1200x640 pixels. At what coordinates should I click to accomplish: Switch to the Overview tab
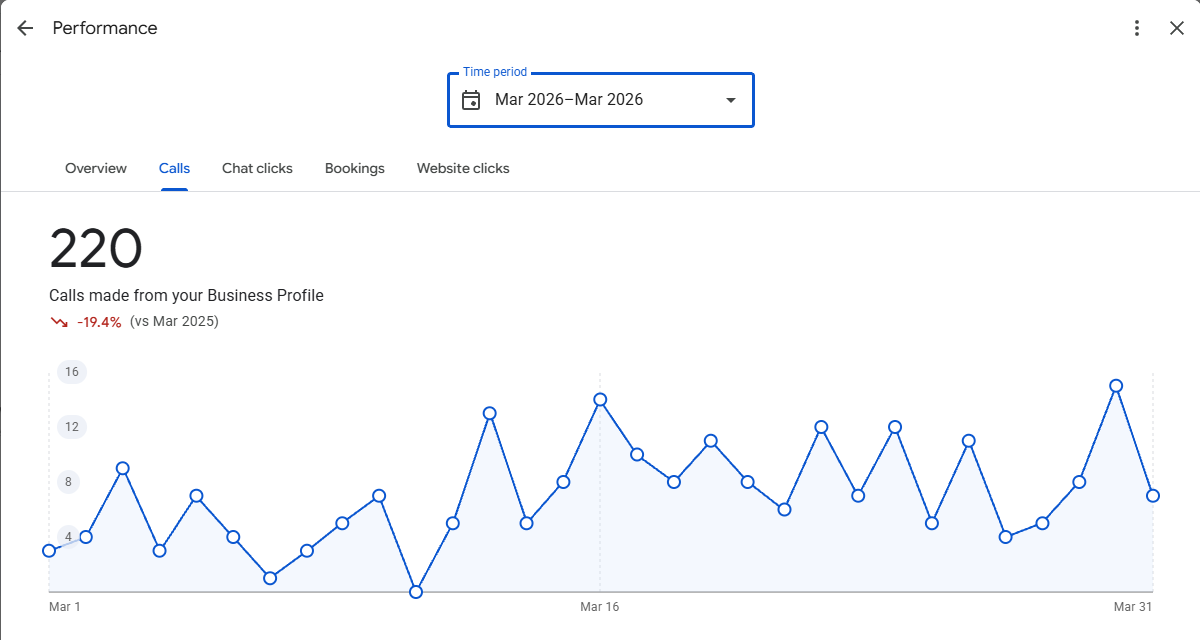pyautogui.click(x=96, y=168)
